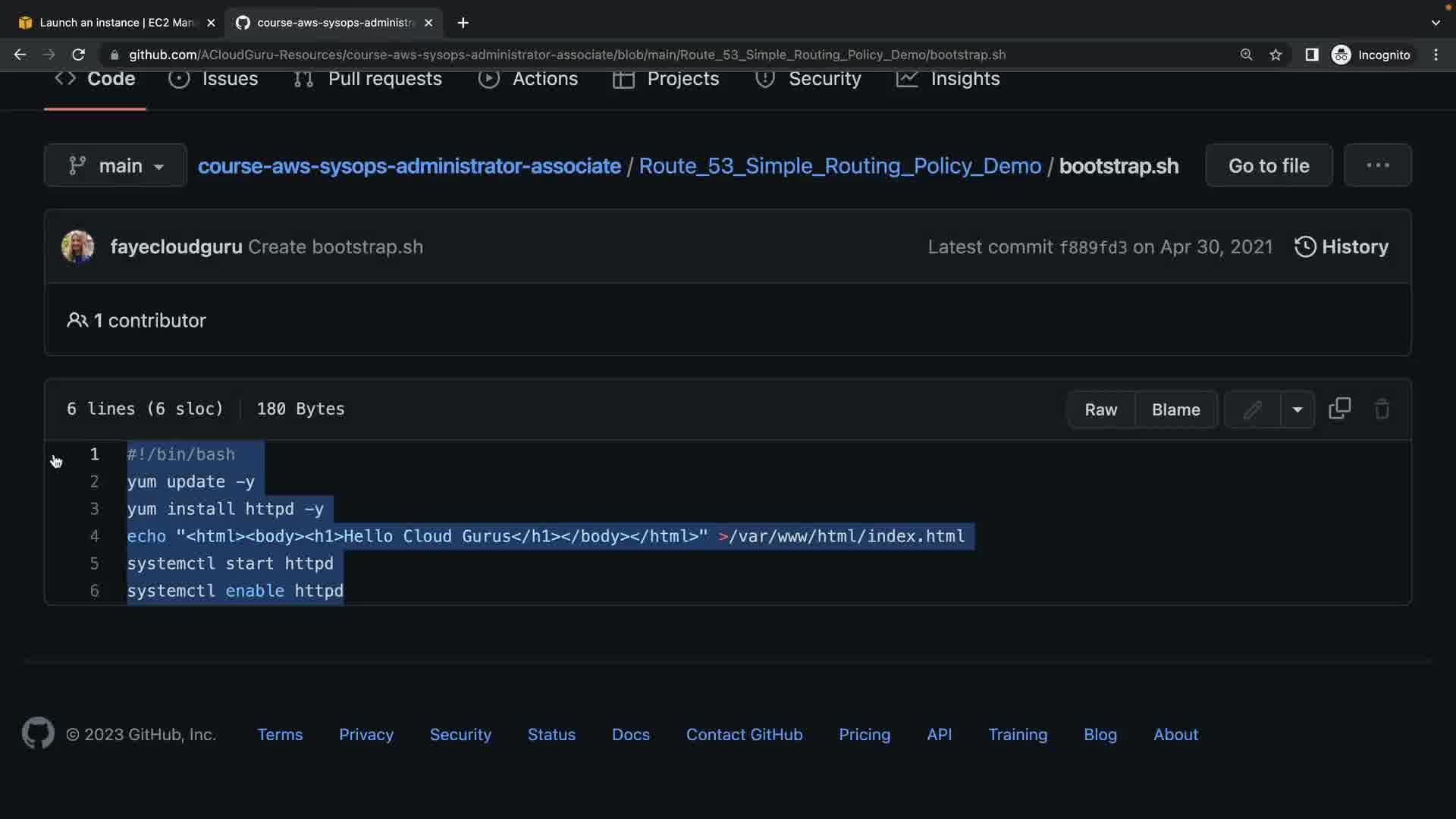Screen dimensions: 1456x819
Task: Open Route_53_Simple_Routing_Policy_Demo folder link
Action: tap(839, 166)
